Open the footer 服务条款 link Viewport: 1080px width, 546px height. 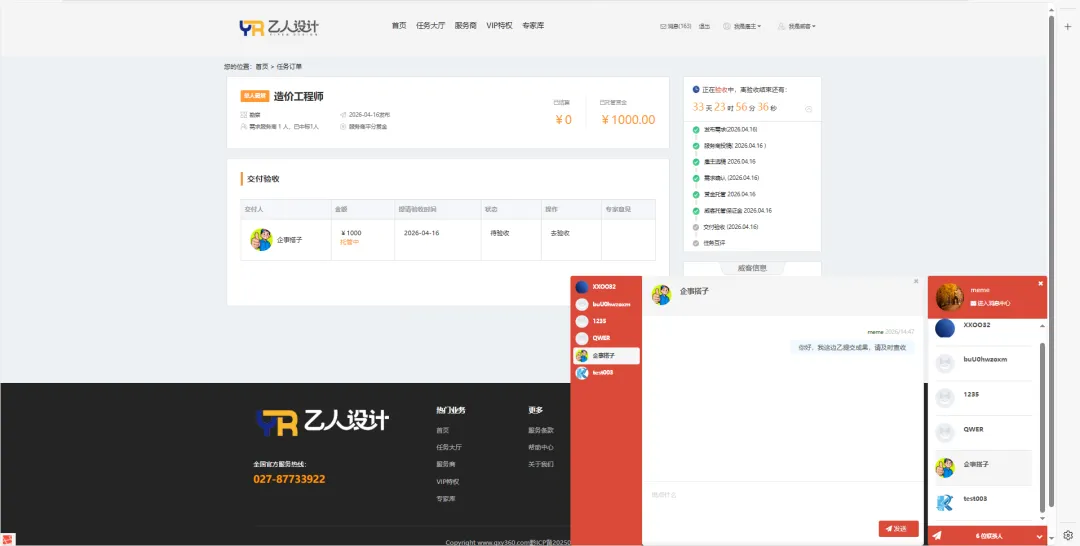coord(541,430)
